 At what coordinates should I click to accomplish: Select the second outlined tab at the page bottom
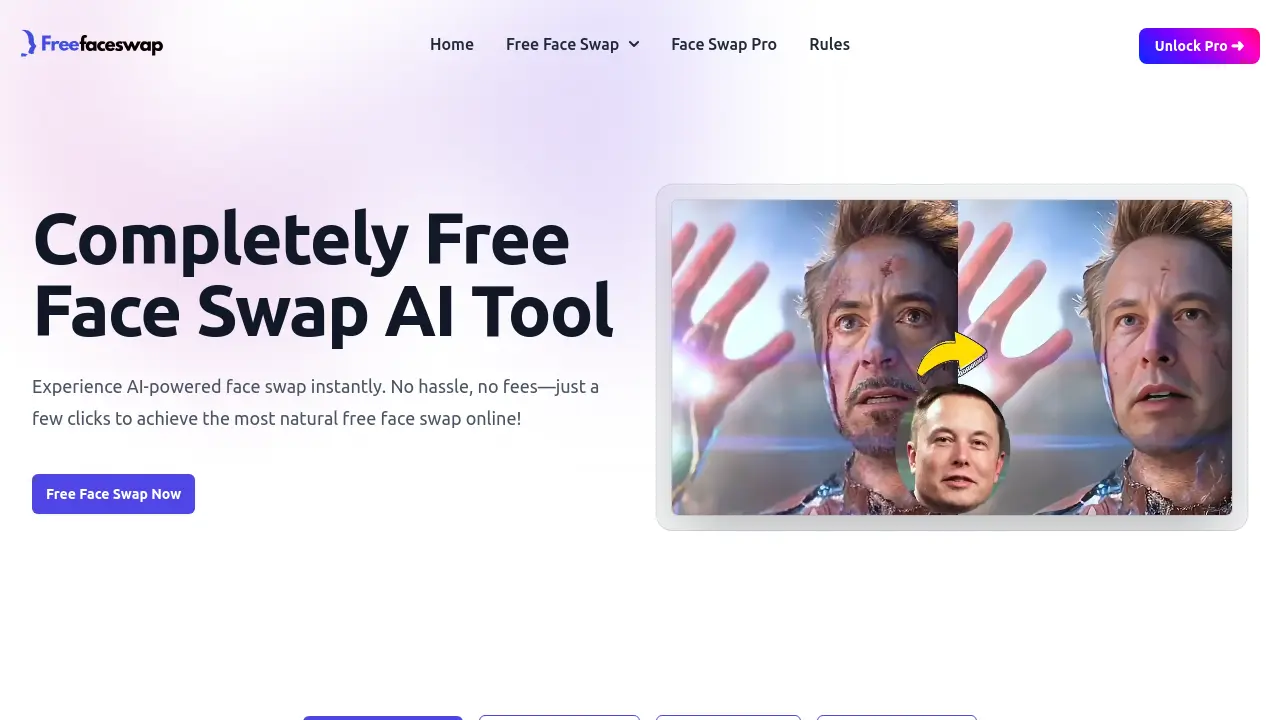(559, 717)
